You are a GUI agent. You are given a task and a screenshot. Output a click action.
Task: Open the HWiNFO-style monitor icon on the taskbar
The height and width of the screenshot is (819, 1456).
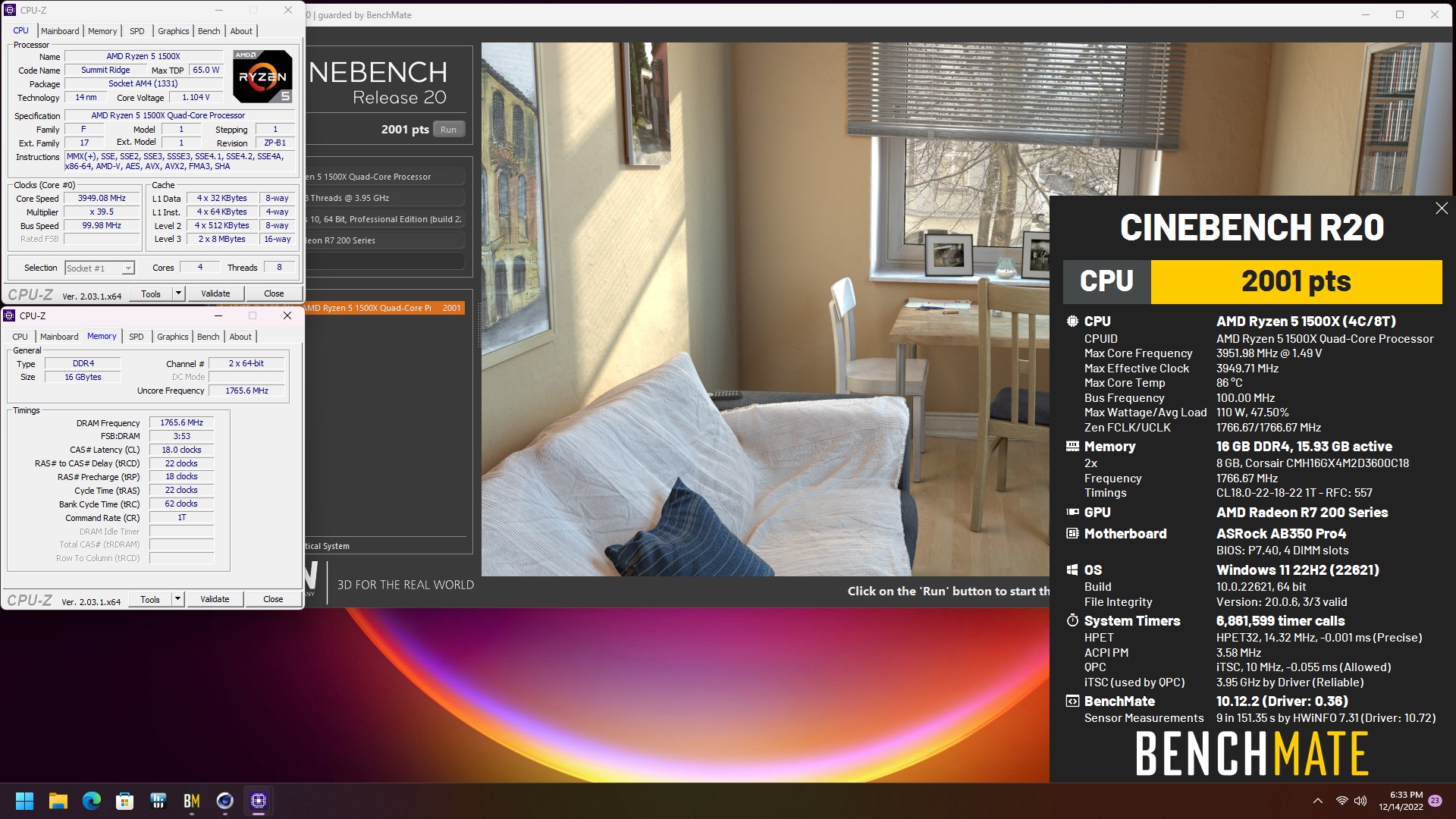pos(158,801)
